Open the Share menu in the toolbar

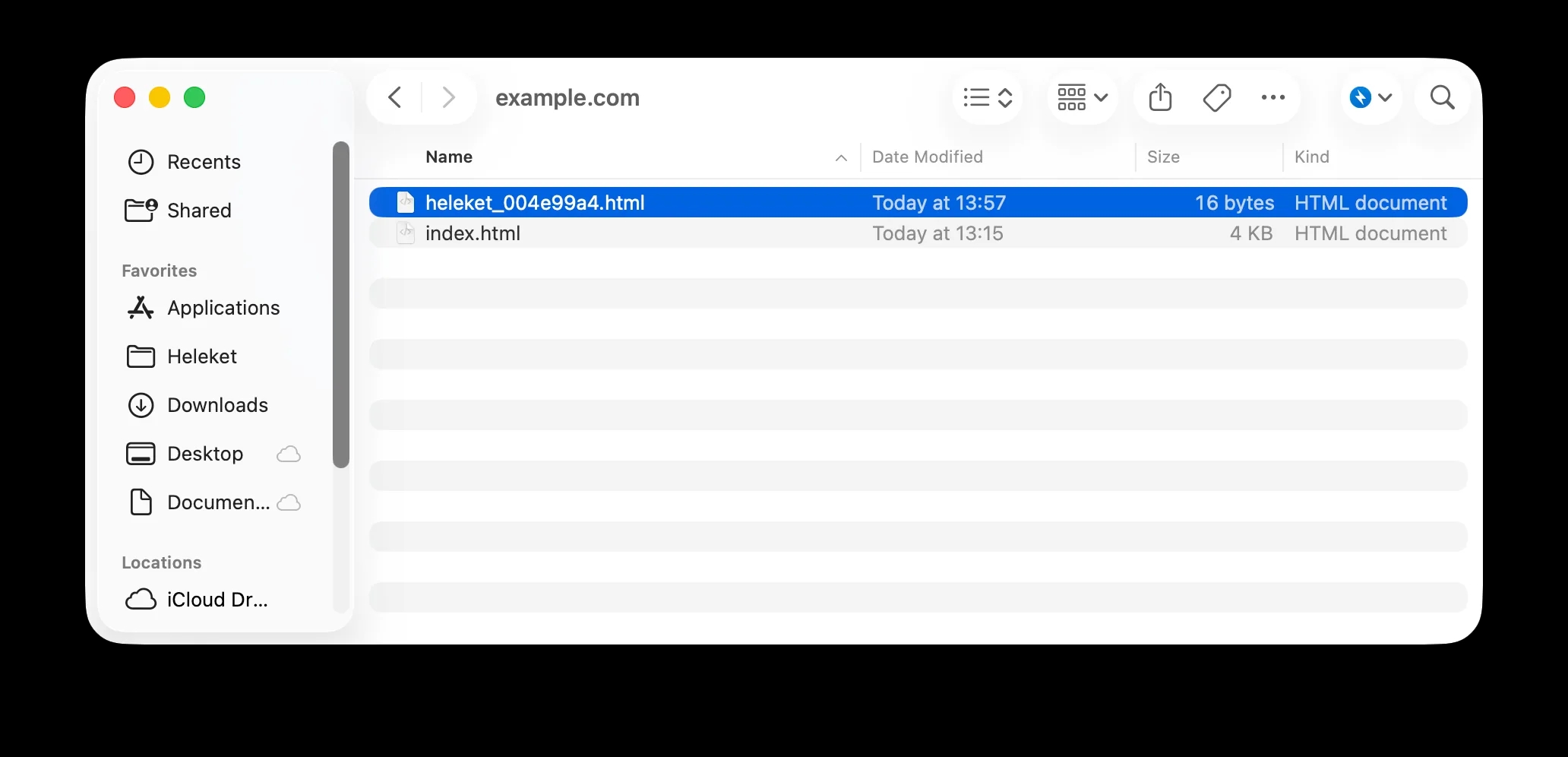[1159, 97]
